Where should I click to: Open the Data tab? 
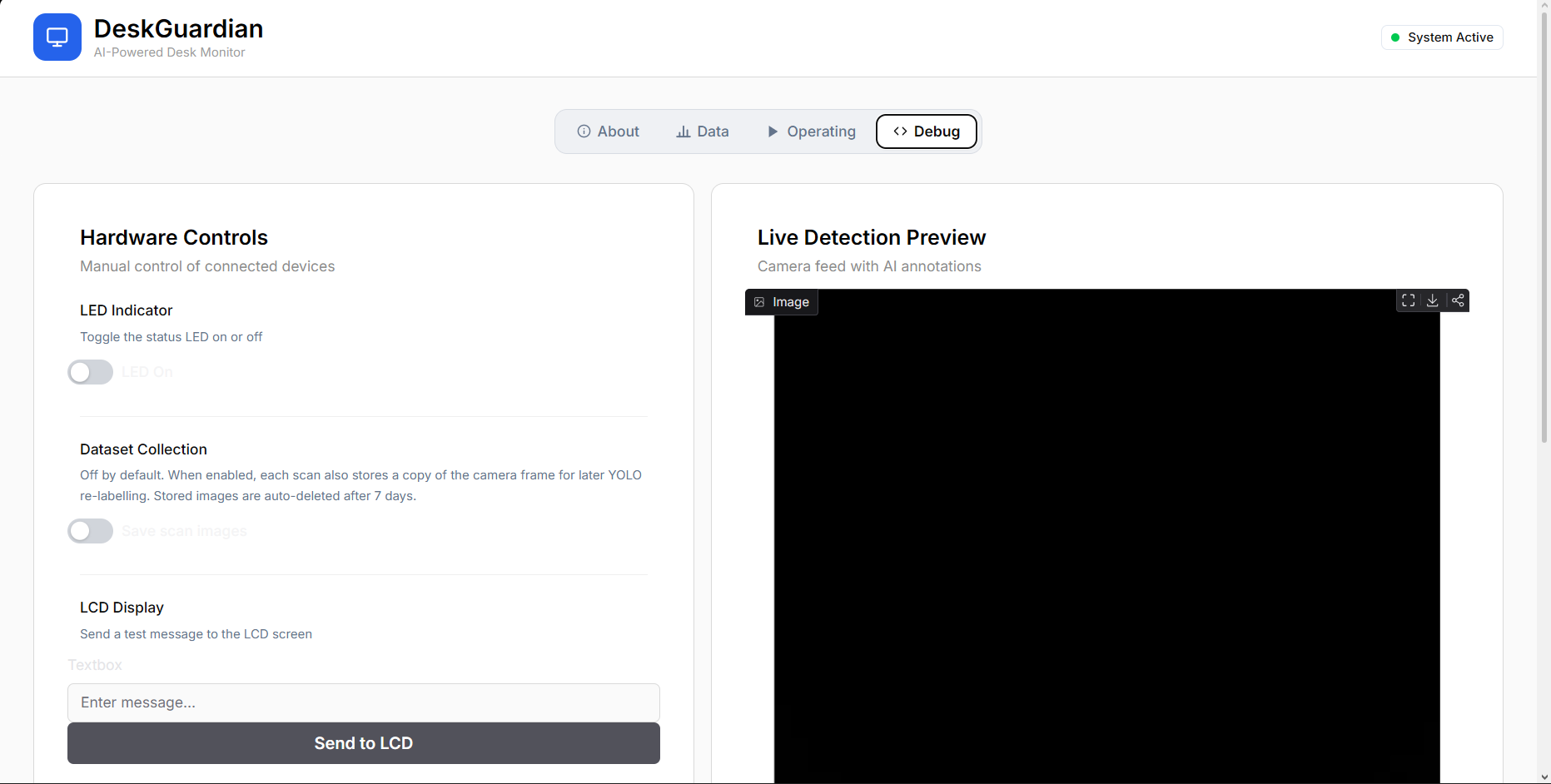pyautogui.click(x=703, y=131)
